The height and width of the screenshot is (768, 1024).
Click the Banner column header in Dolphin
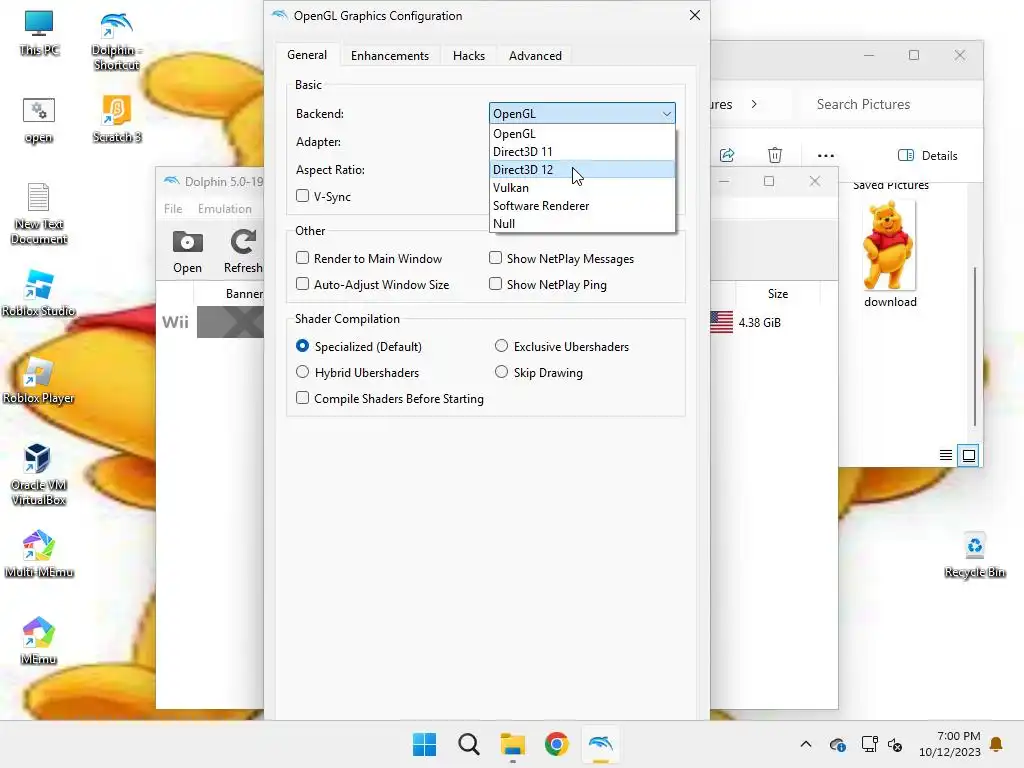(x=244, y=293)
